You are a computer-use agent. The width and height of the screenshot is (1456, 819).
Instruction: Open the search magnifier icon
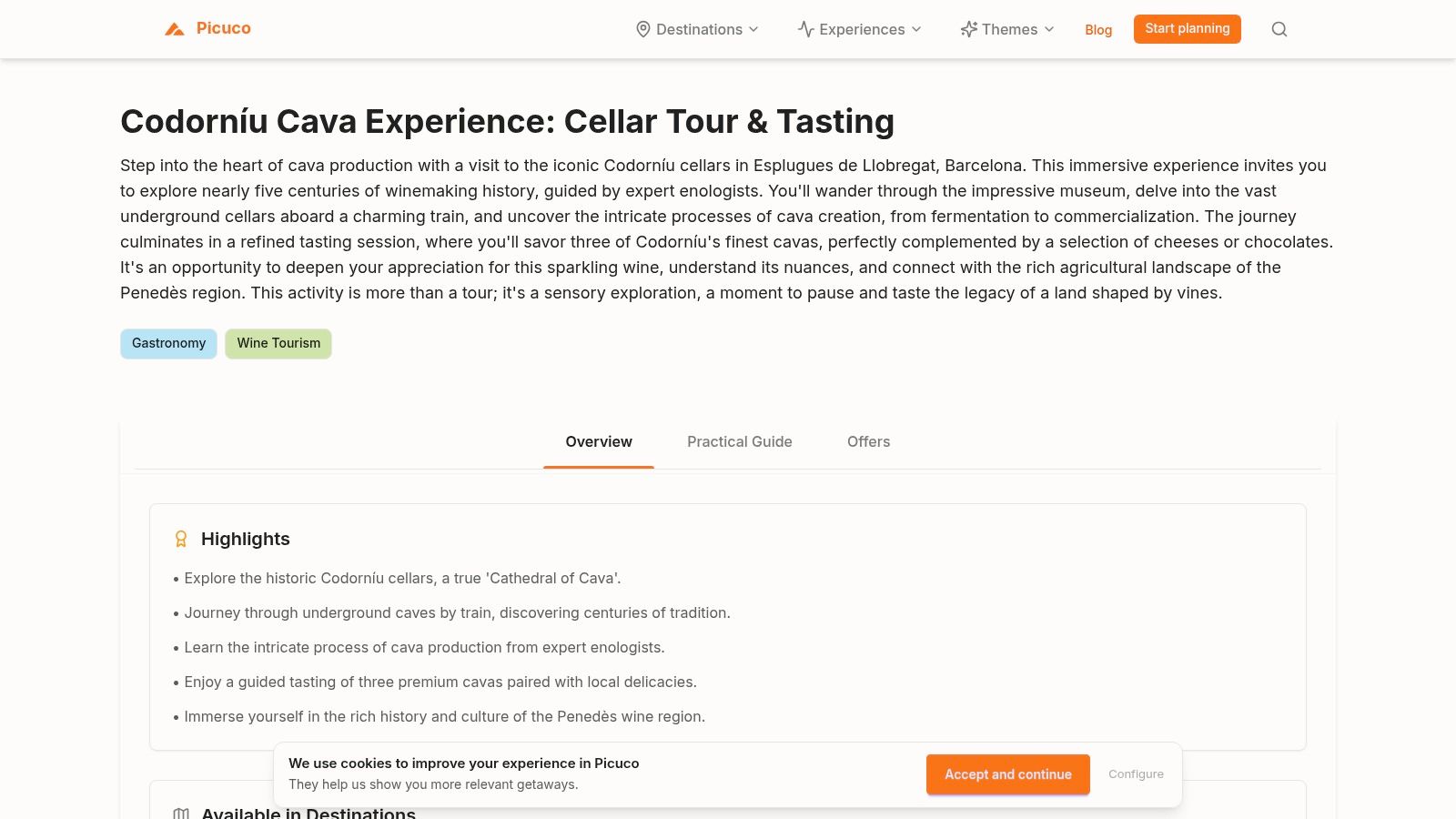[1279, 29]
